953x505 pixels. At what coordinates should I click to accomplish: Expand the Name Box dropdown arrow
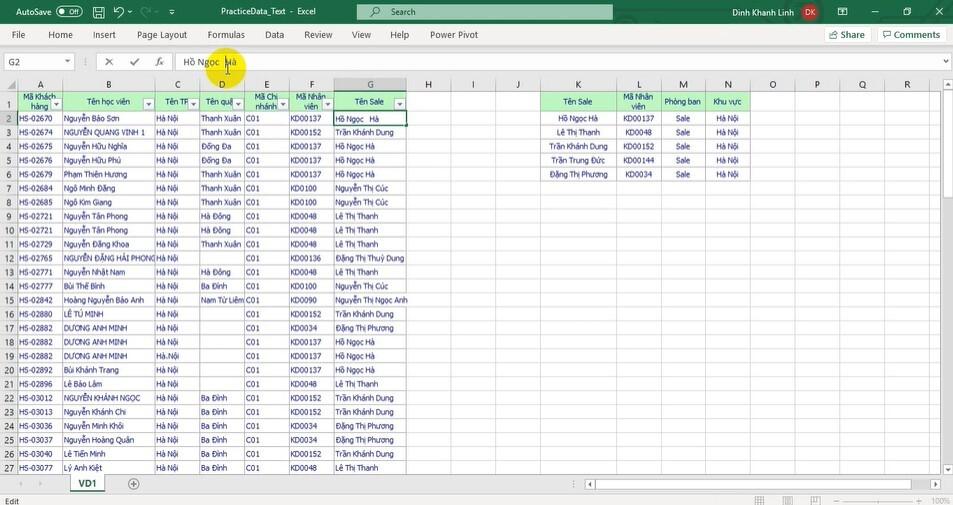click(67, 61)
